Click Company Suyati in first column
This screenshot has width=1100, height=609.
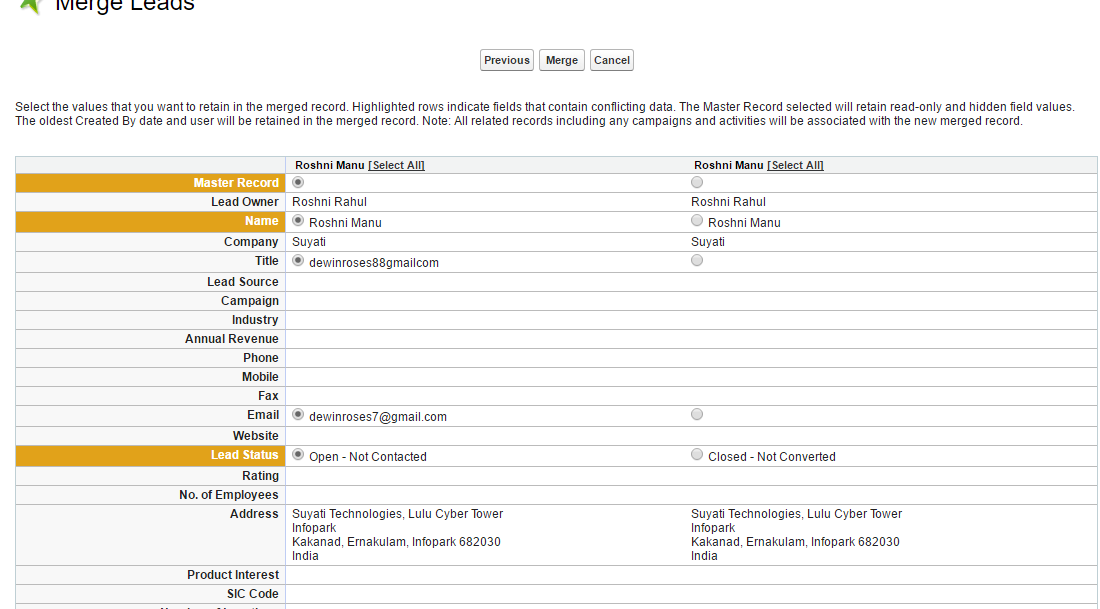[x=309, y=242]
